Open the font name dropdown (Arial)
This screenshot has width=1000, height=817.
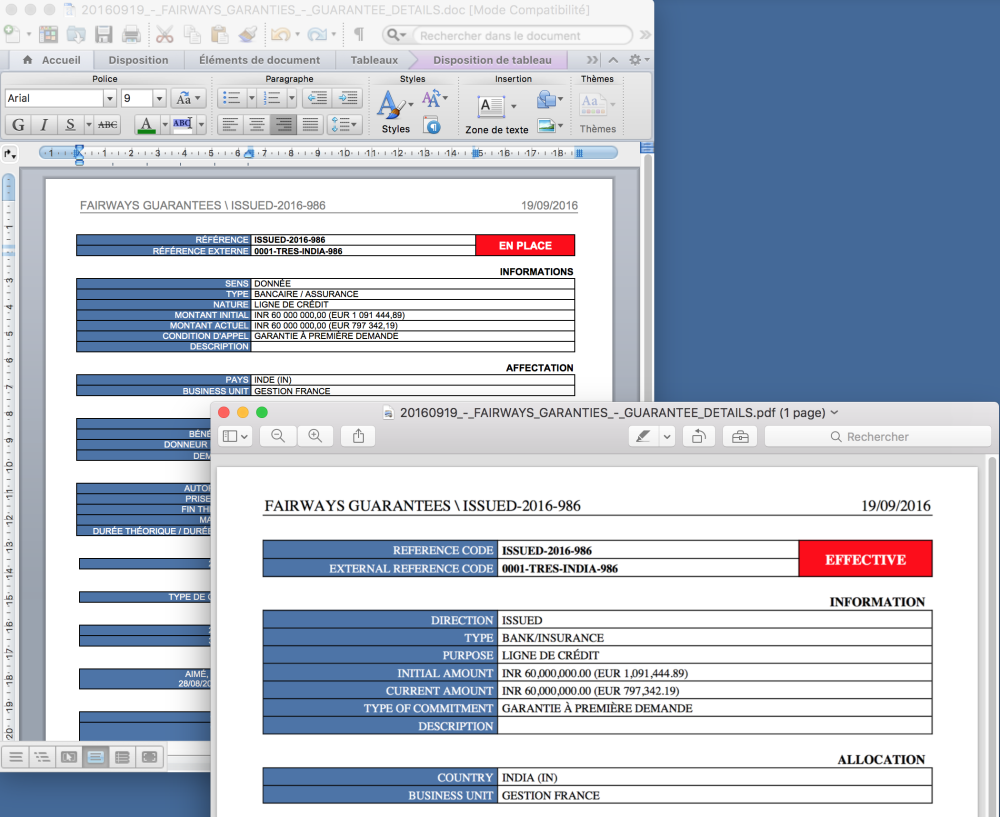point(110,98)
